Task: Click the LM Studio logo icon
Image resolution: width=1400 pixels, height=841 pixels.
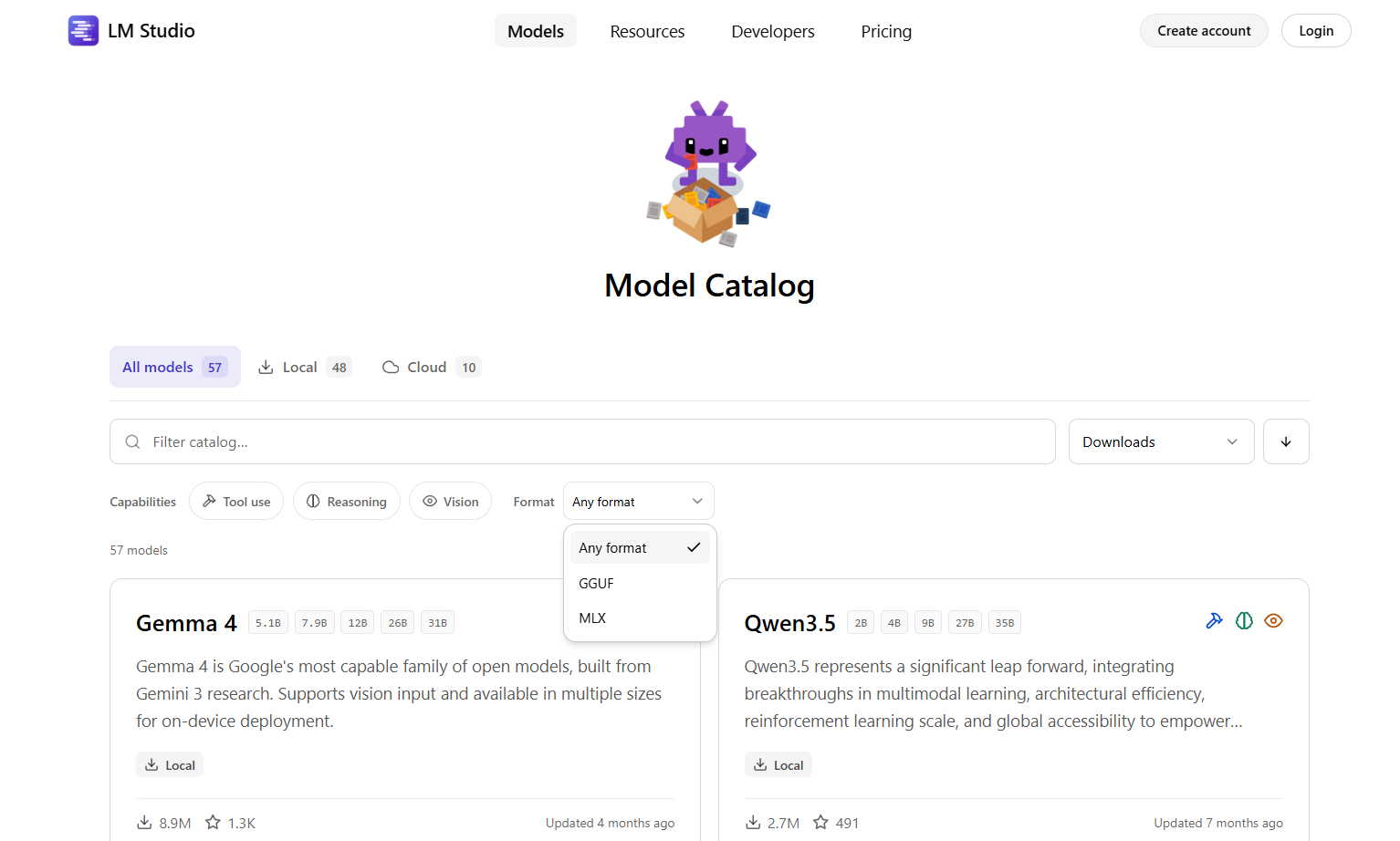Action: [83, 31]
